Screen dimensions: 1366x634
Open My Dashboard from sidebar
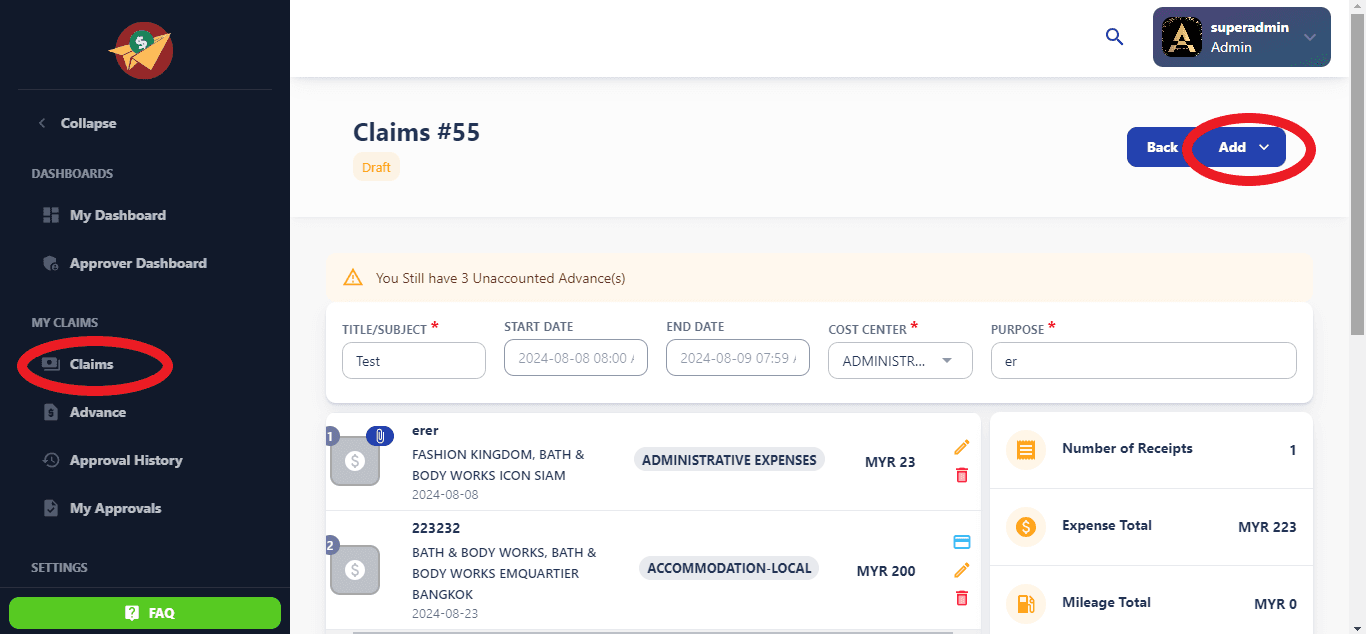click(x=117, y=215)
